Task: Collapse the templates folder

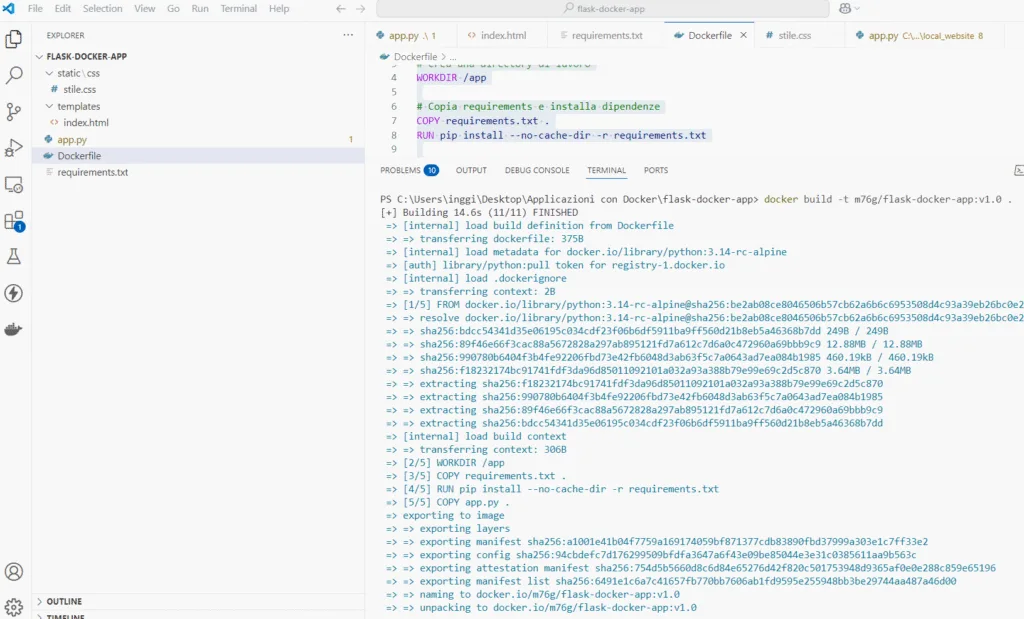Action: [49, 106]
